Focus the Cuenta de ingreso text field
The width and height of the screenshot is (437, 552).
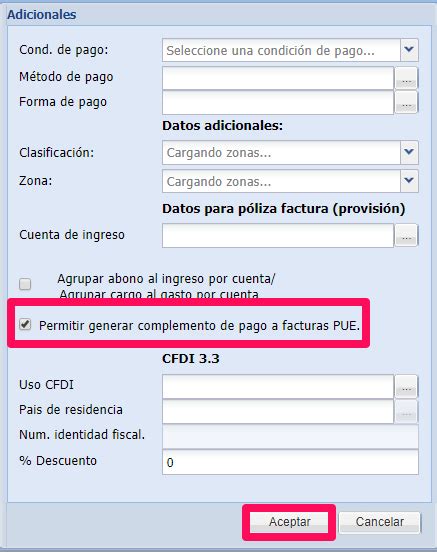point(278,235)
